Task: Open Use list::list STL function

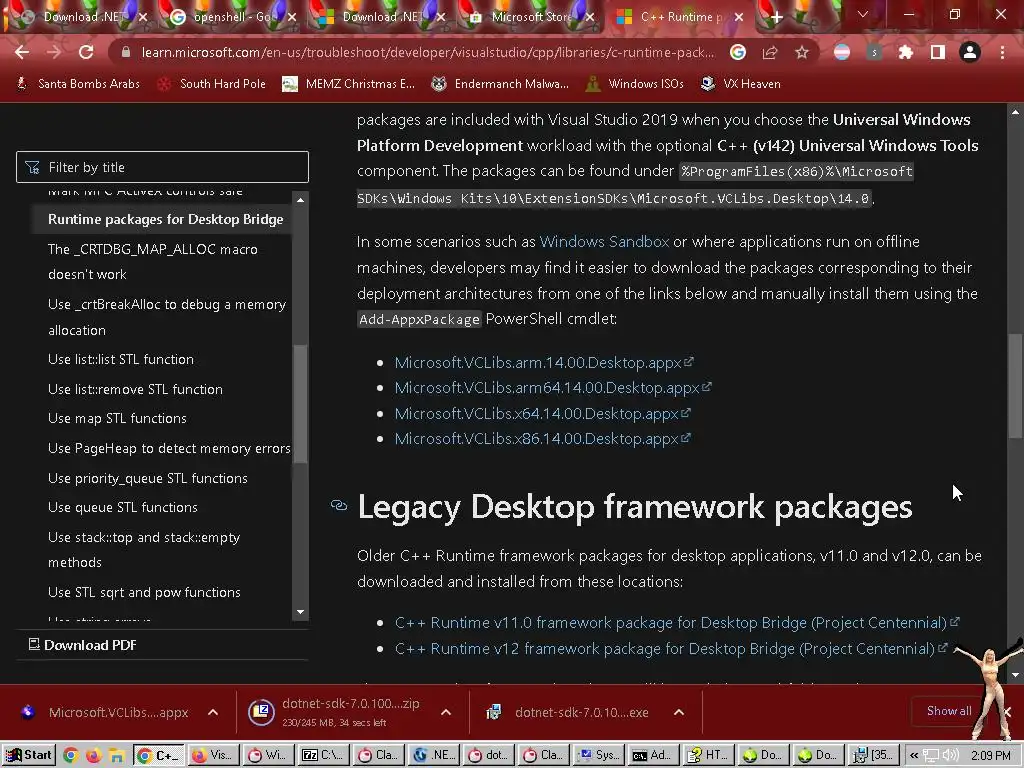Action: (x=121, y=359)
